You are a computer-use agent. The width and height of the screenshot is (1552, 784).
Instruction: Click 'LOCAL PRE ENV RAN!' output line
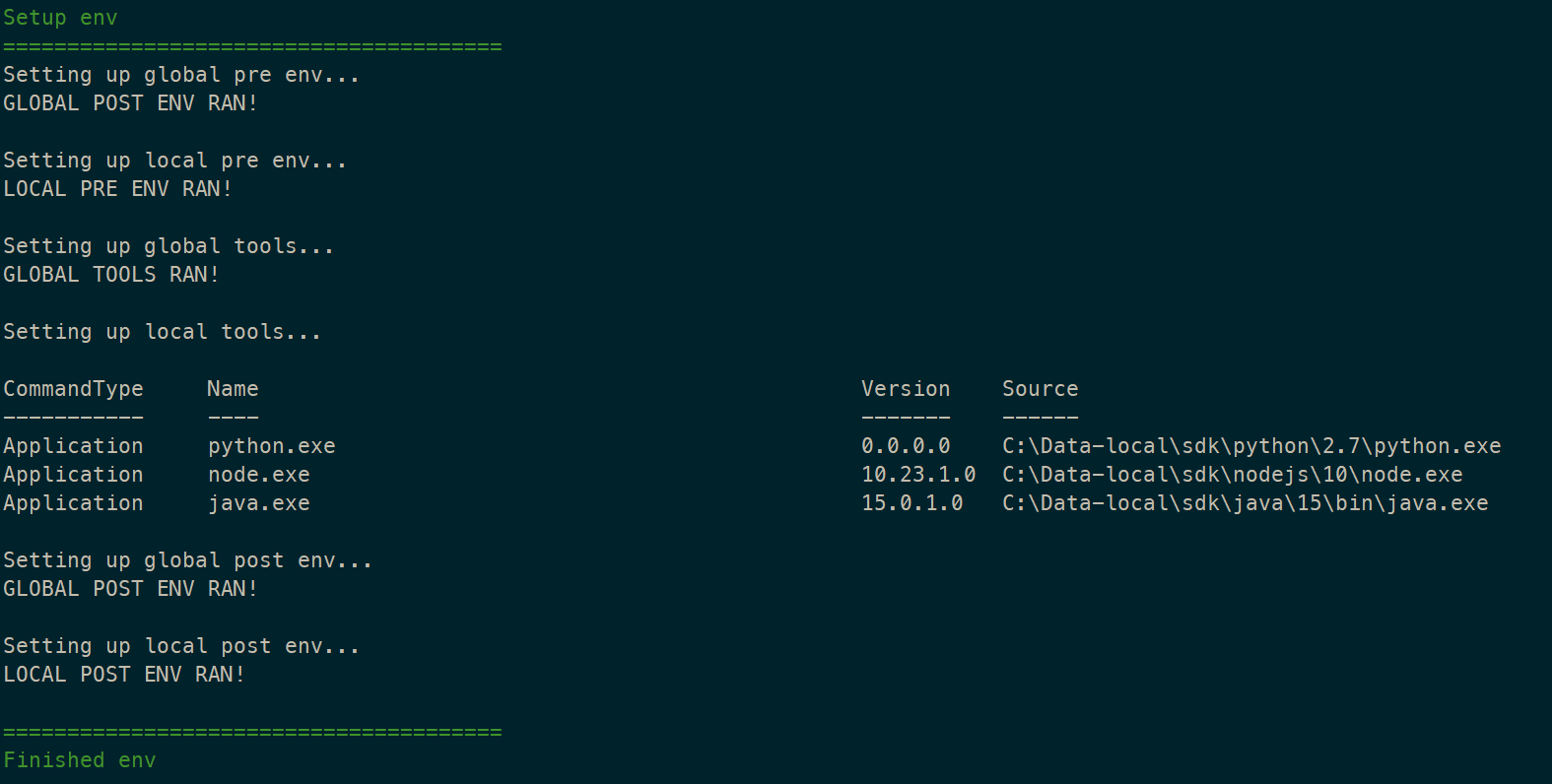click(x=117, y=189)
